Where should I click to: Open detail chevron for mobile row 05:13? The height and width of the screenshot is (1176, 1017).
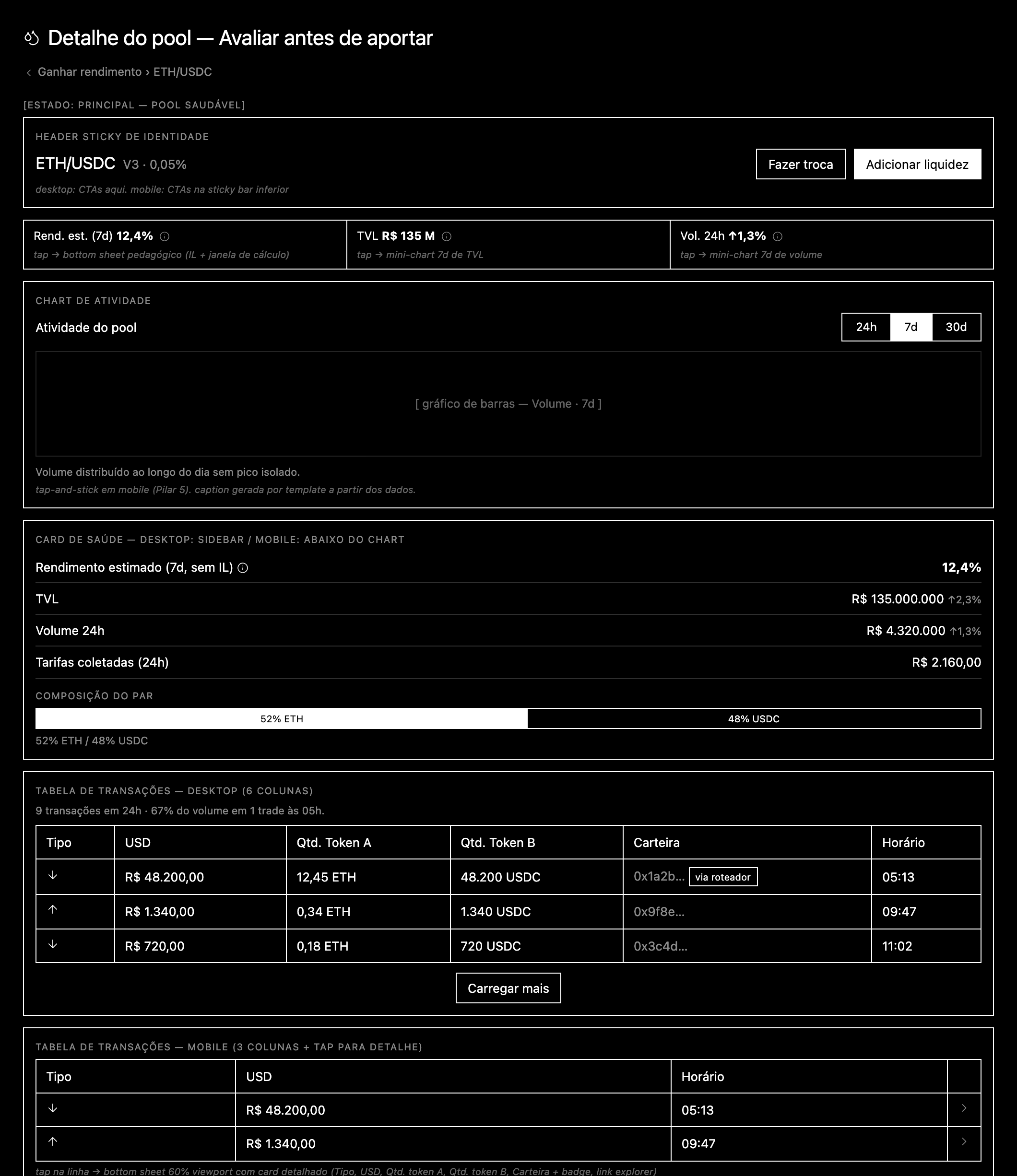964,1108
